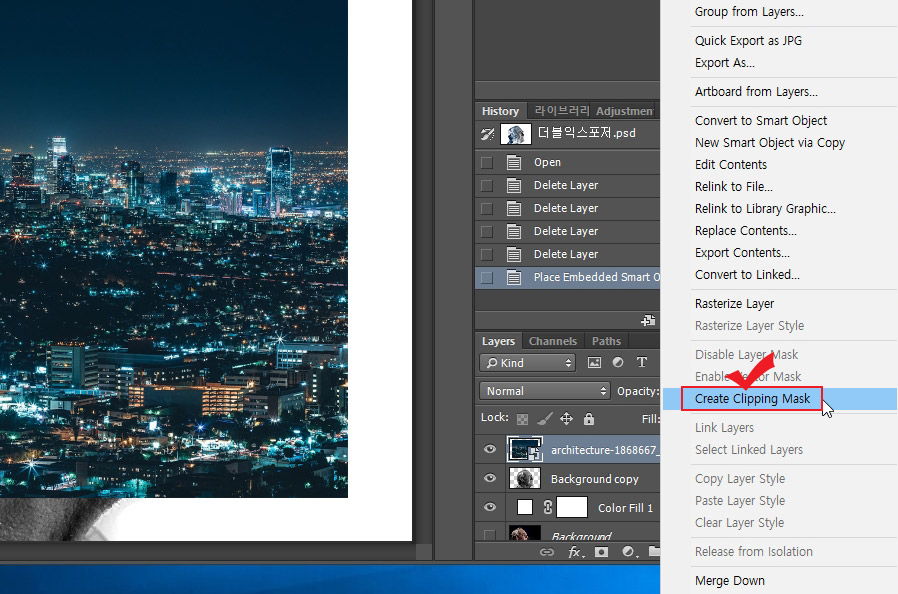898x594 pixels.
Task: Open the fx layer style menu
Action: tap(576, 552)
